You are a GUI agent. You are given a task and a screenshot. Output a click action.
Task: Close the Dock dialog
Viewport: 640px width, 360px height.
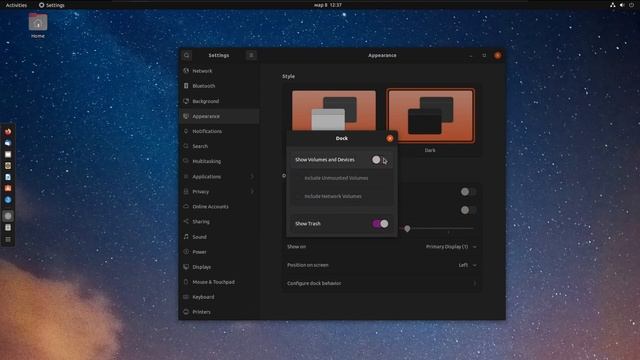pyautogui.click(x=390, y=138)
